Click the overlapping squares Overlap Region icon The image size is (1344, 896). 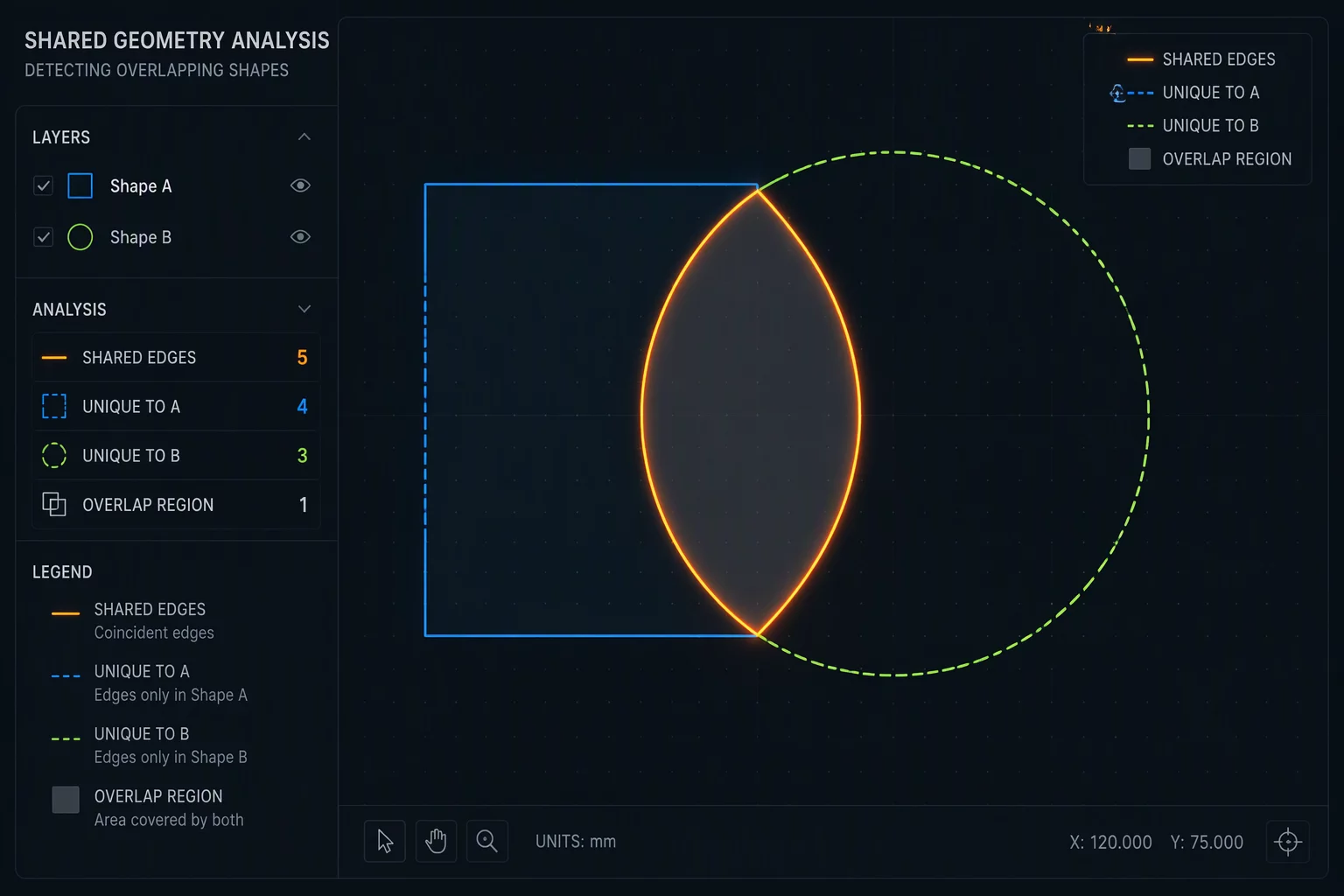tap(54, 504)
